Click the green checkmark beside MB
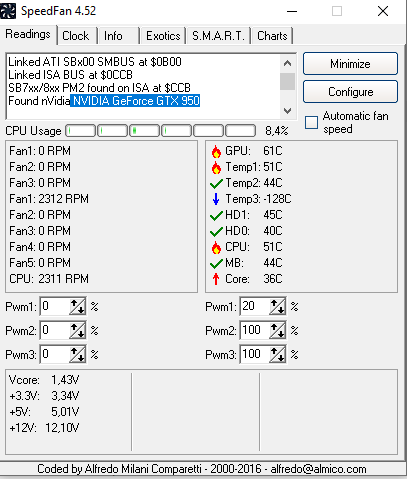 point(216,263)
